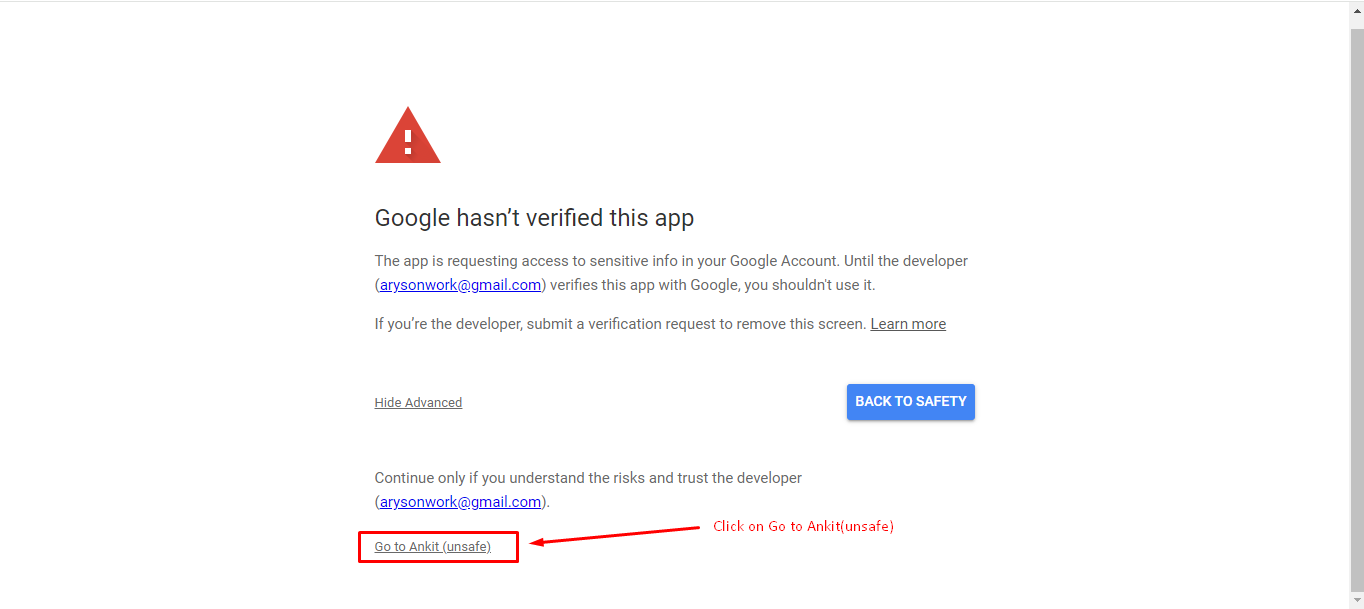
Task: Click the scrollbar up arrow
Action: [1357, 9]
